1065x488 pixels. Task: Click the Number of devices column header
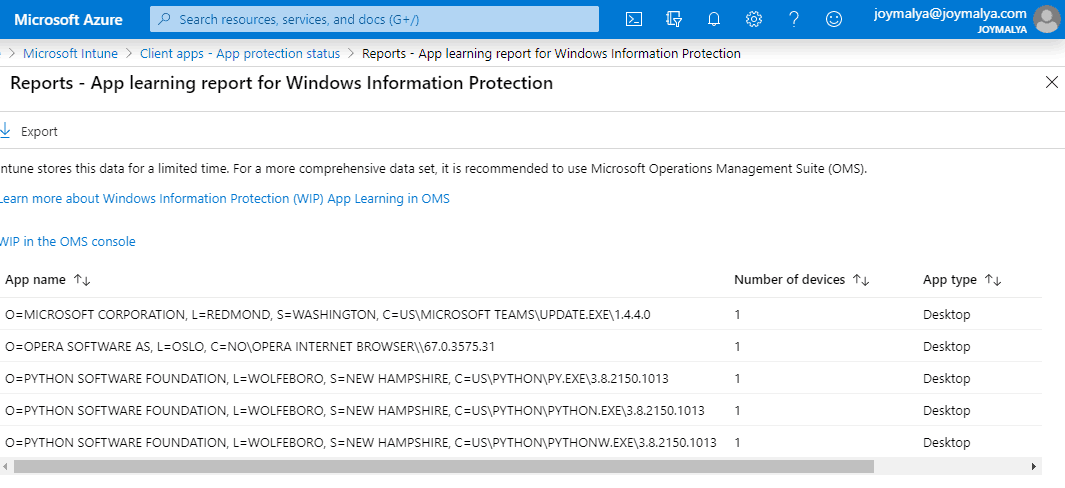coord(789,280)
